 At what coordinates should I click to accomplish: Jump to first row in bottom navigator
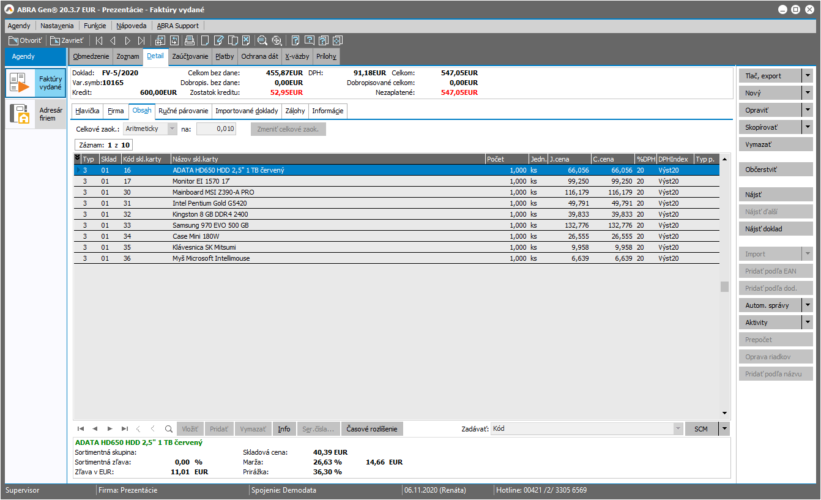click(81, 428)
